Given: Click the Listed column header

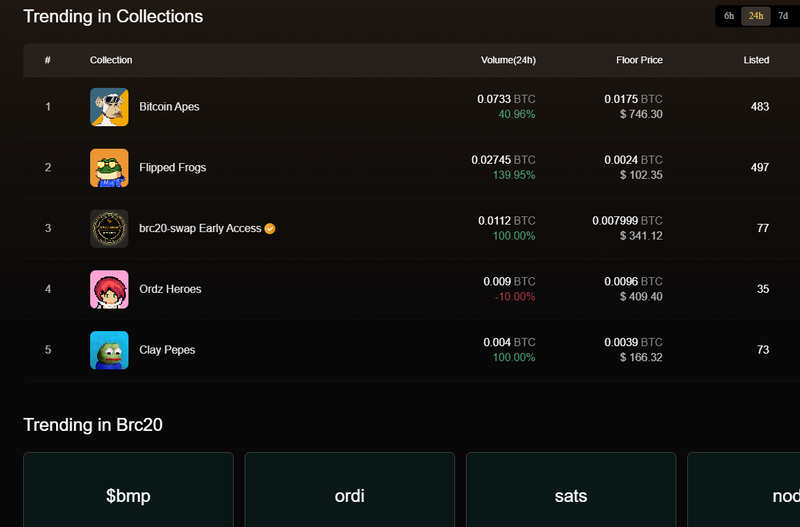Looking at the screenshot, I should 756,60.
